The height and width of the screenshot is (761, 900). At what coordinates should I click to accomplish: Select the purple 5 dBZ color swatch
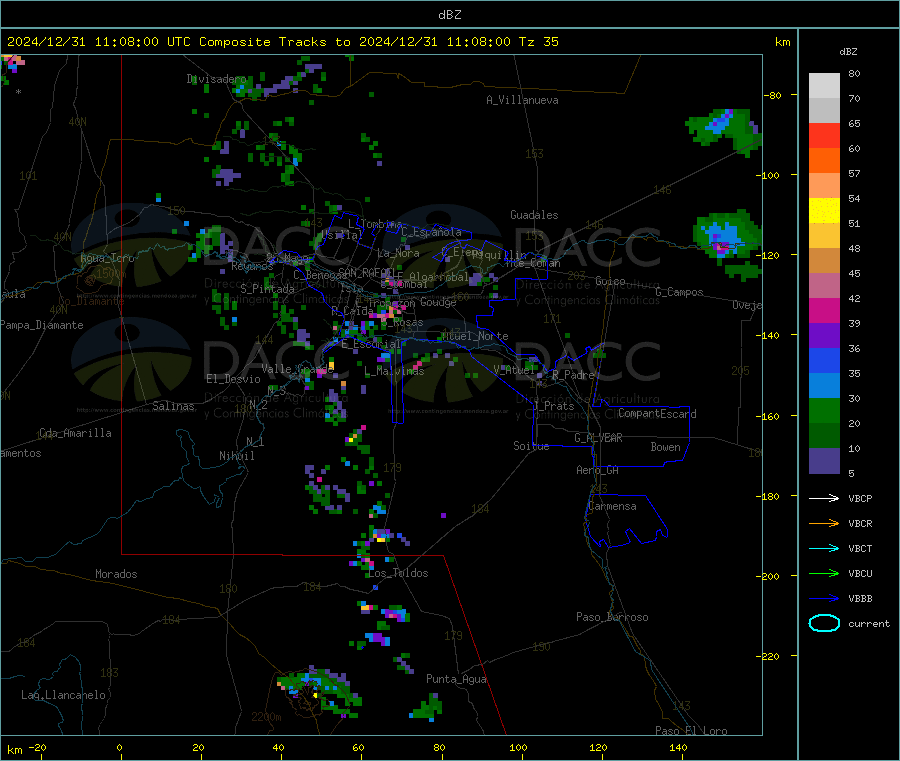824,461
